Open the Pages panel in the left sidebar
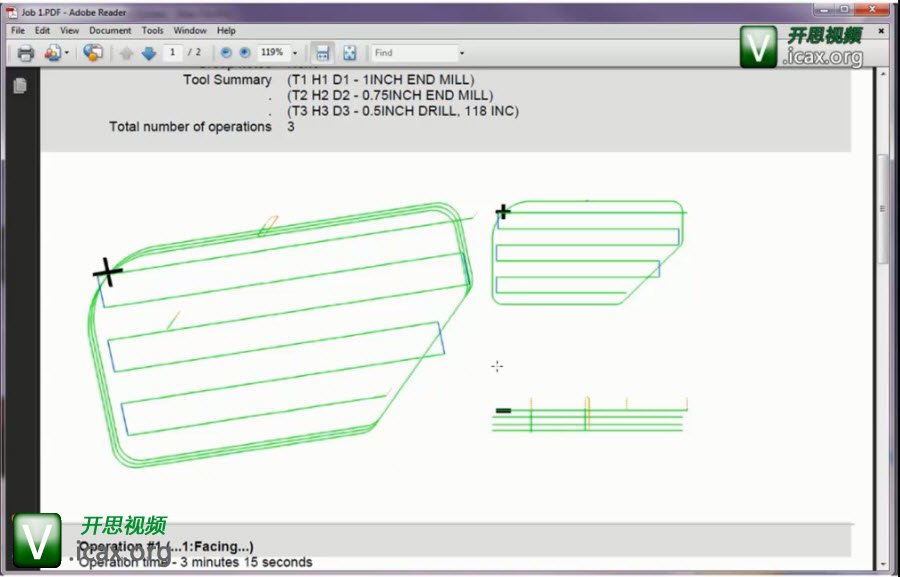The image size is (900, 577). [19, 86]
